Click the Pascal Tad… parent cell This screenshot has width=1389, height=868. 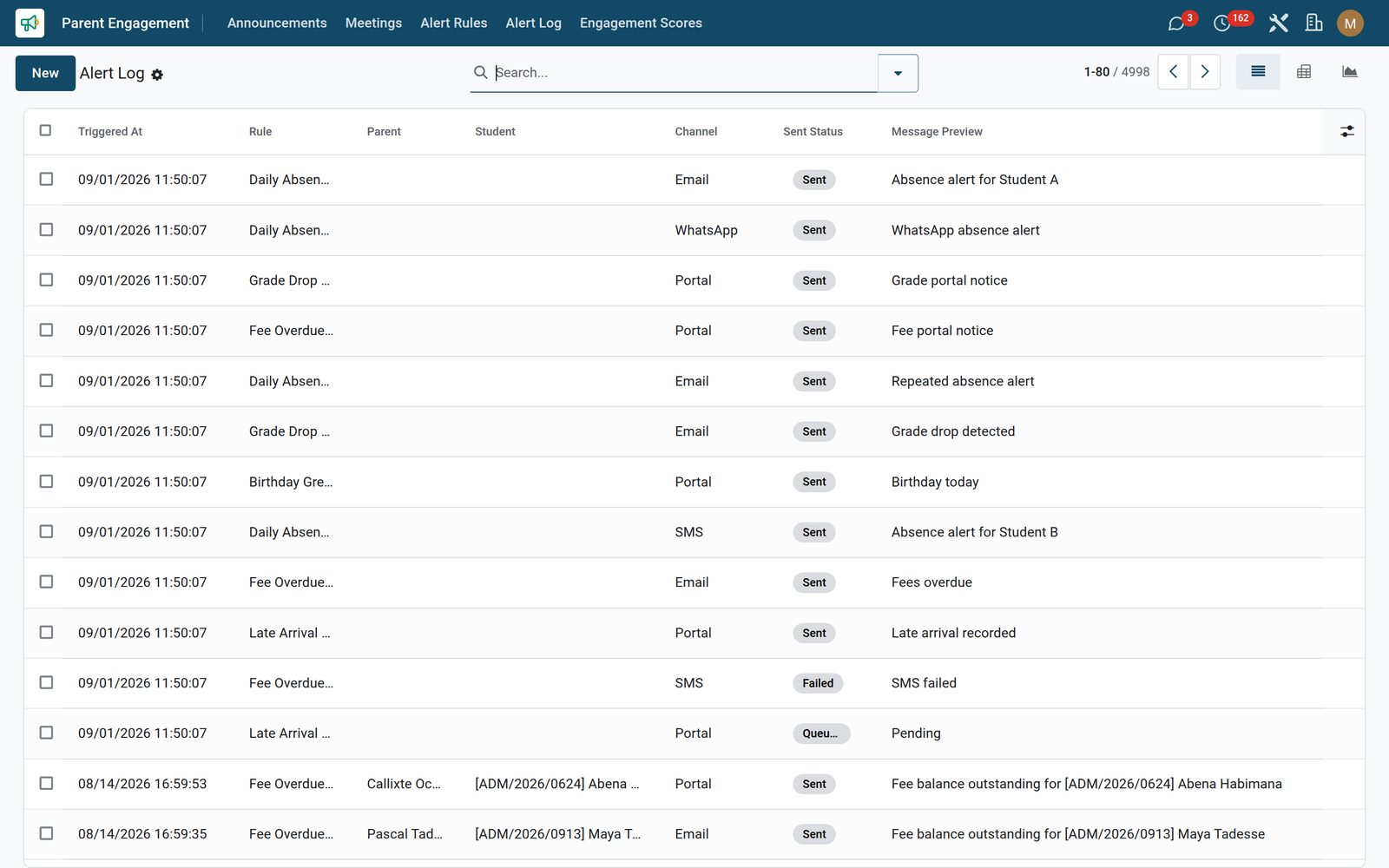[x=405, y=834]
